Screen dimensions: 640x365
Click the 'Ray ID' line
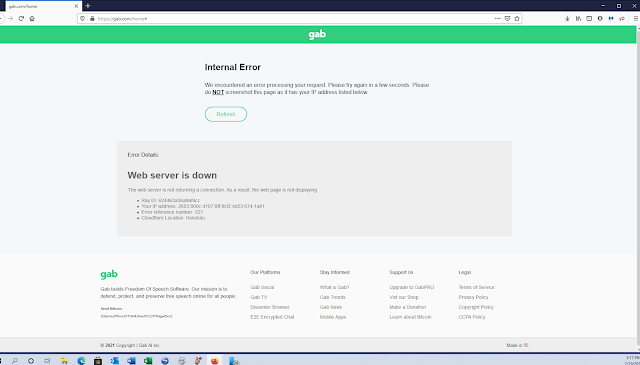tap(171, 200)
